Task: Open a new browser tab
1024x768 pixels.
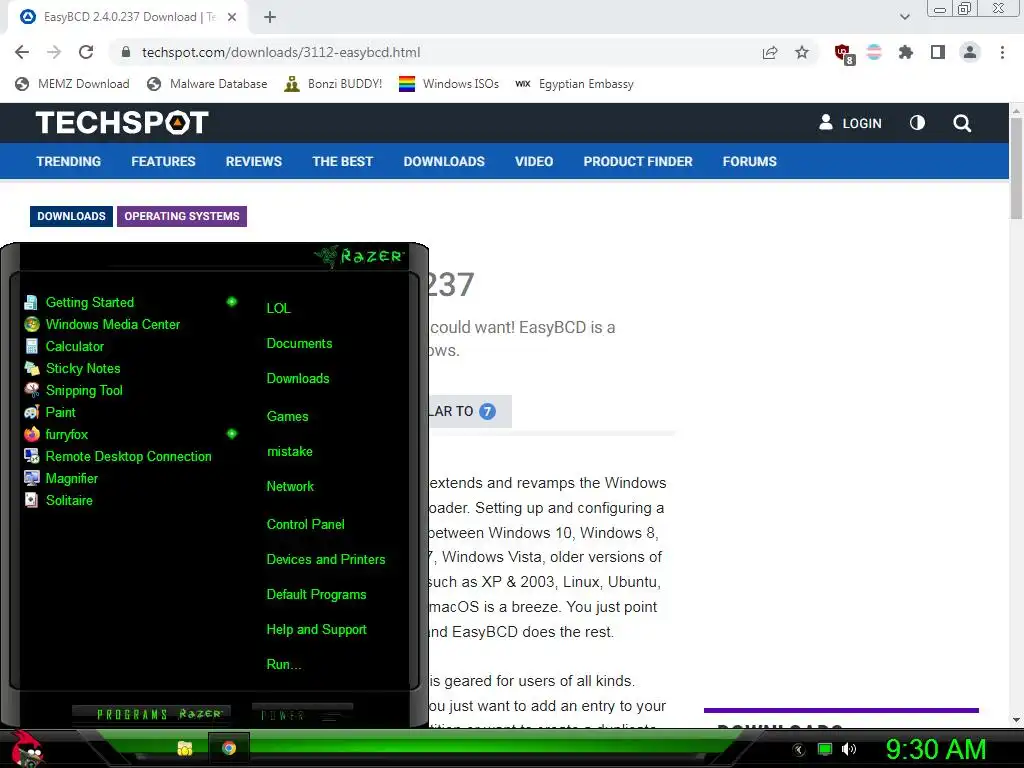Action: [270, 17]
